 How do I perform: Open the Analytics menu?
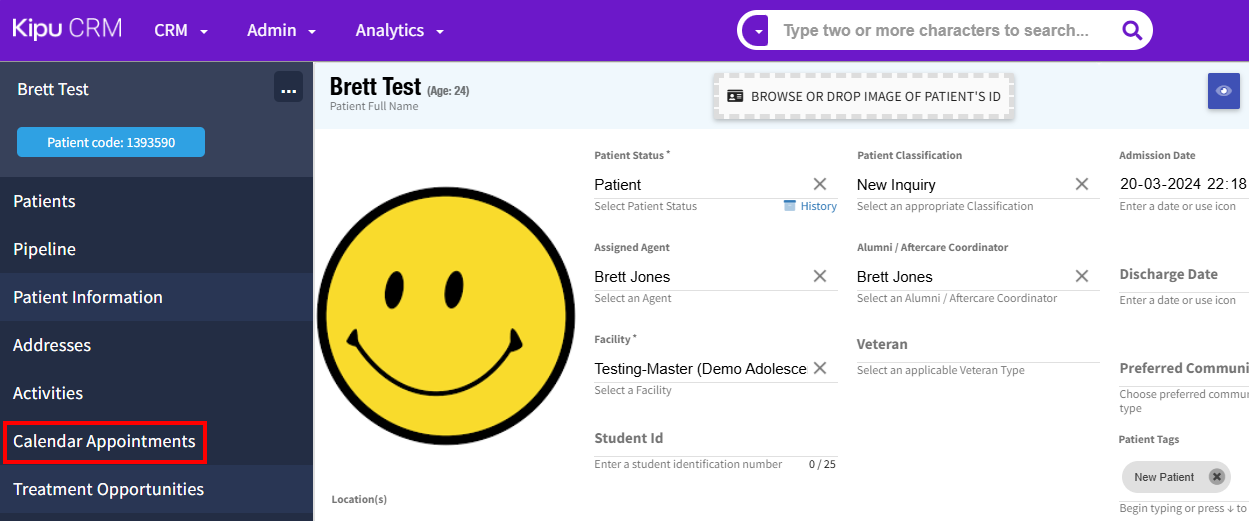[x=399, y=31]
